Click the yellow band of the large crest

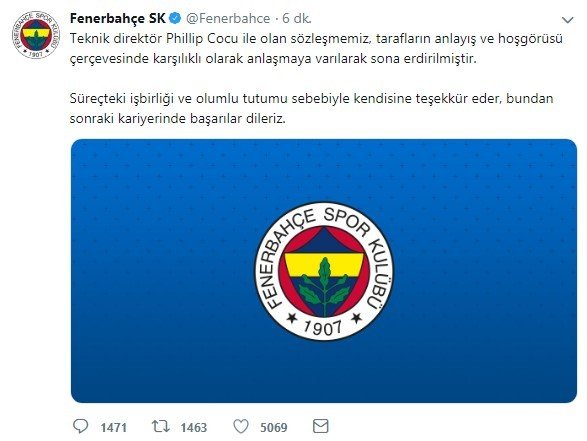(x=324, y=265)
